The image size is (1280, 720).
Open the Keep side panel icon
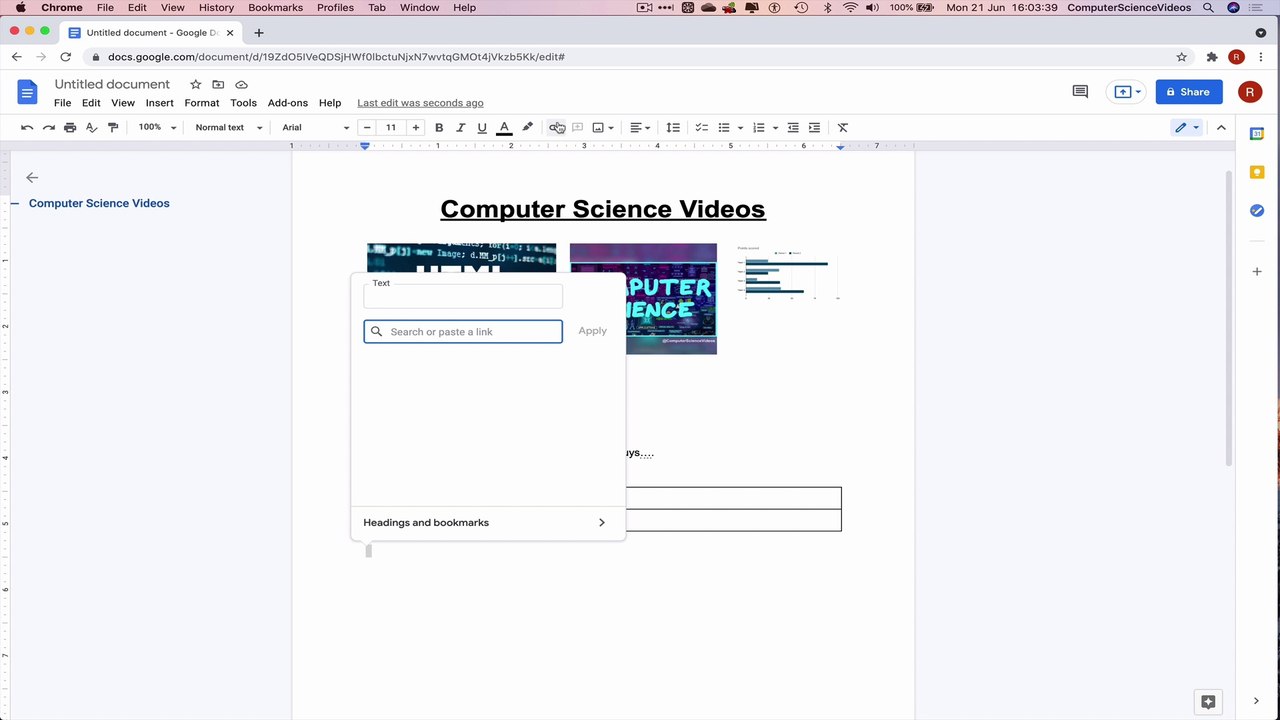pos(1257,172)
